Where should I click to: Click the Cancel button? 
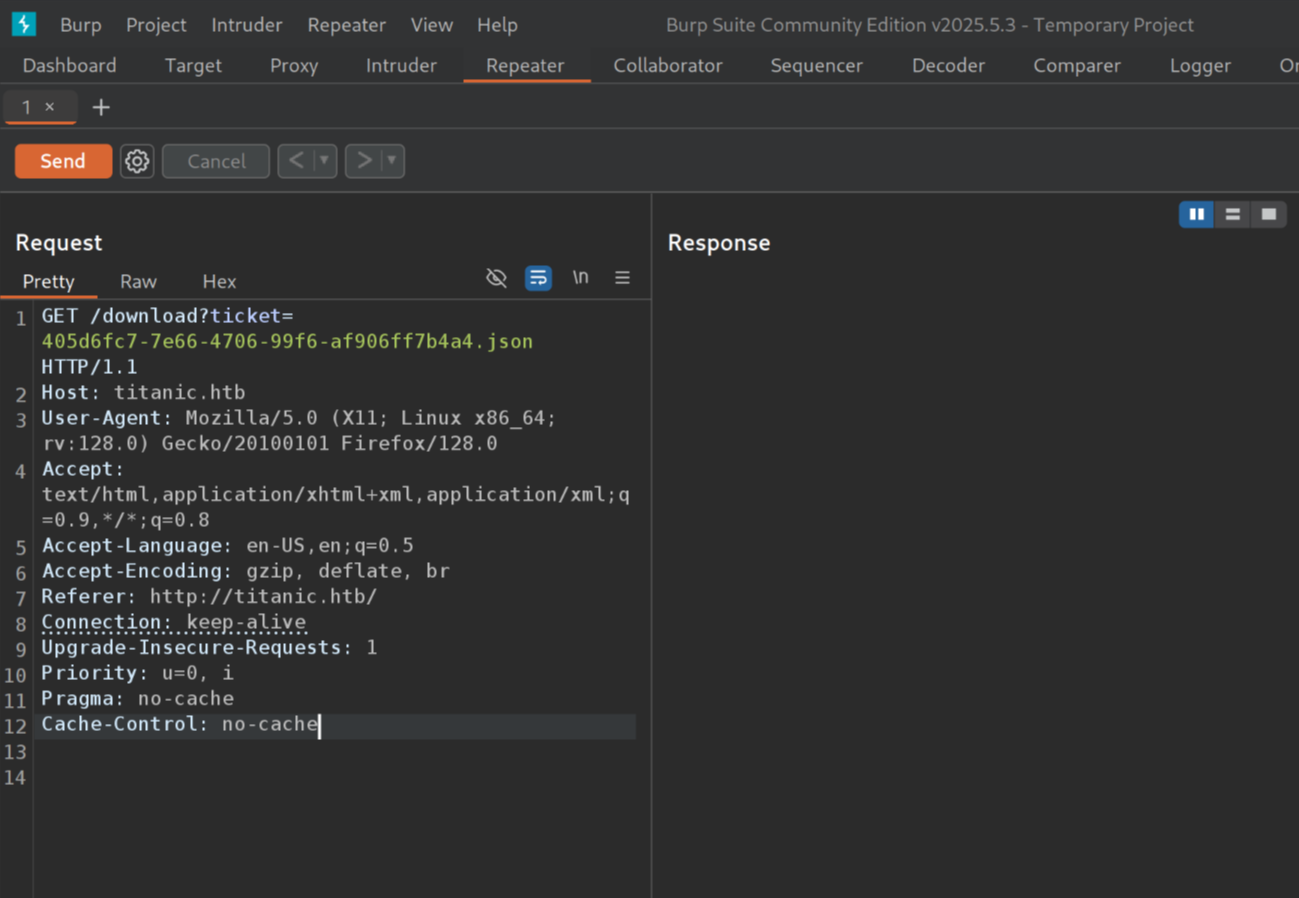(x=216, y=161)
